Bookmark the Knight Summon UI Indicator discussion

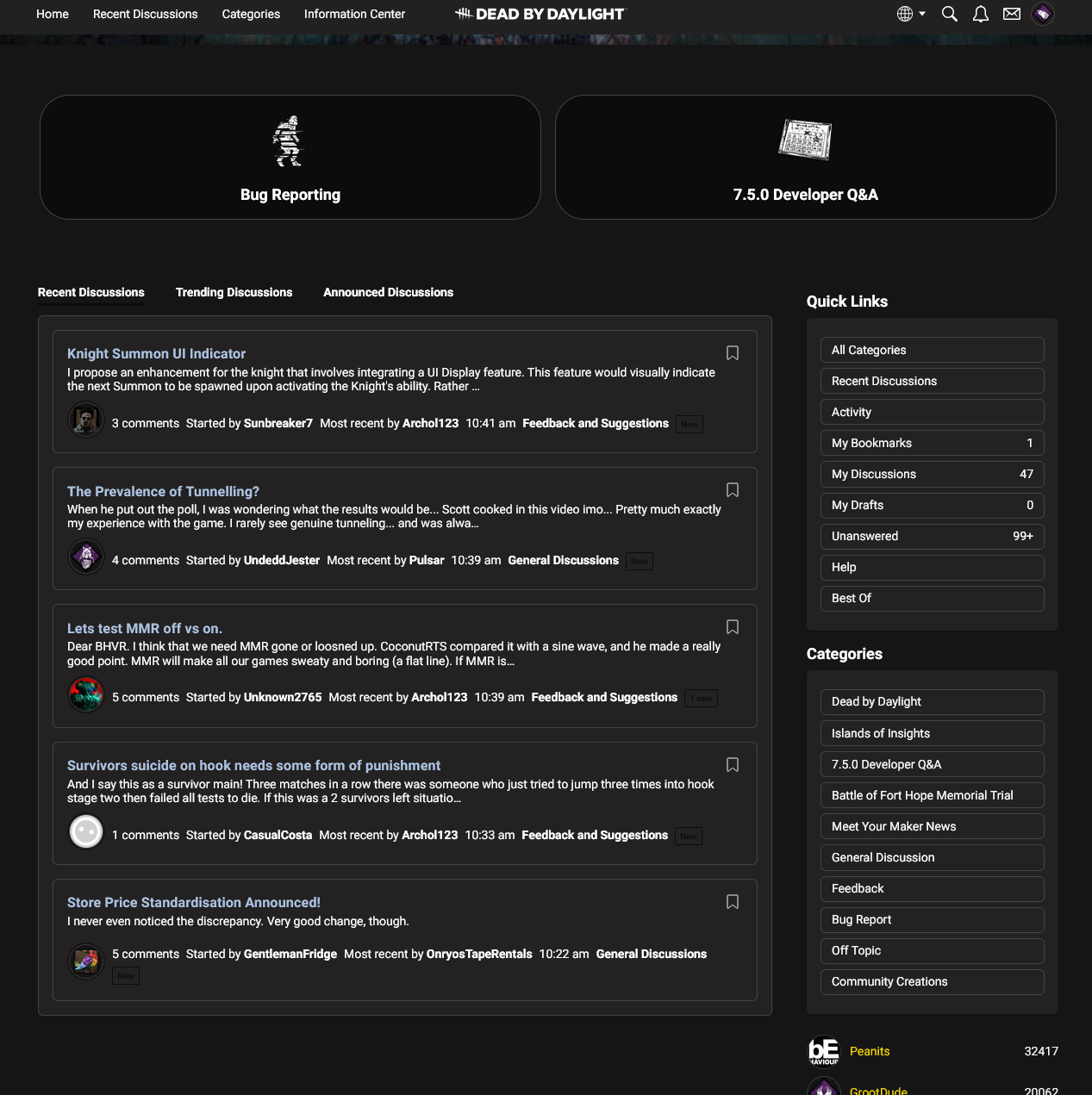coord(733,353)
